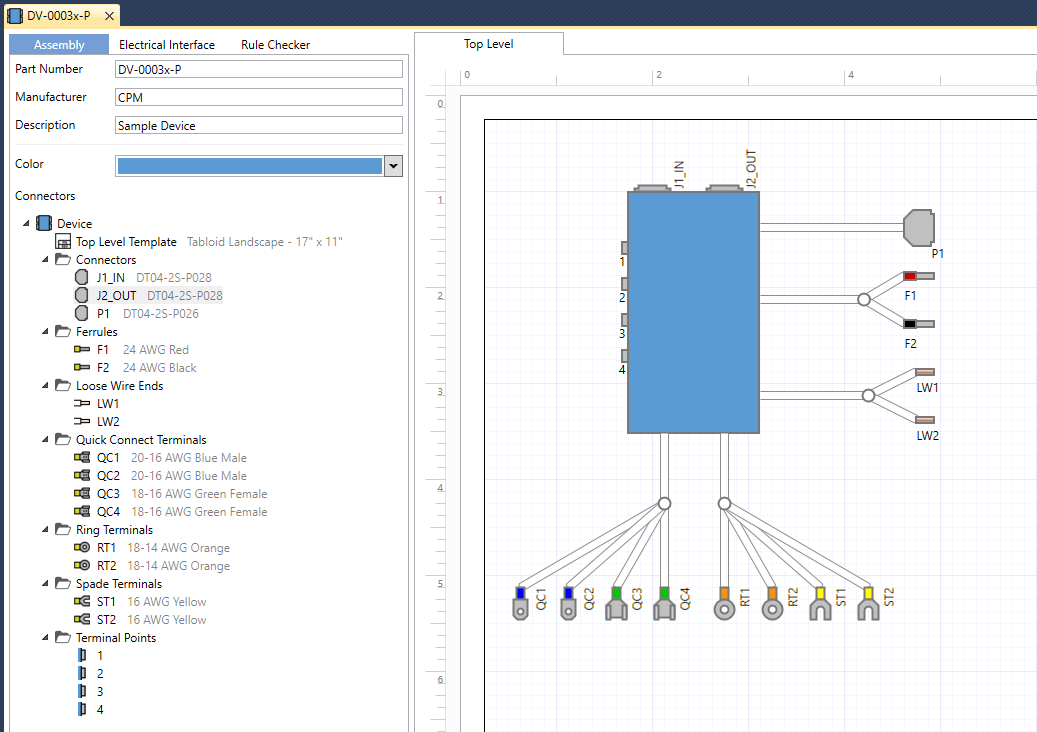Collapse the Connectors folder in the tree
This screenshot has width=1037, height=732.
point(45,260)
